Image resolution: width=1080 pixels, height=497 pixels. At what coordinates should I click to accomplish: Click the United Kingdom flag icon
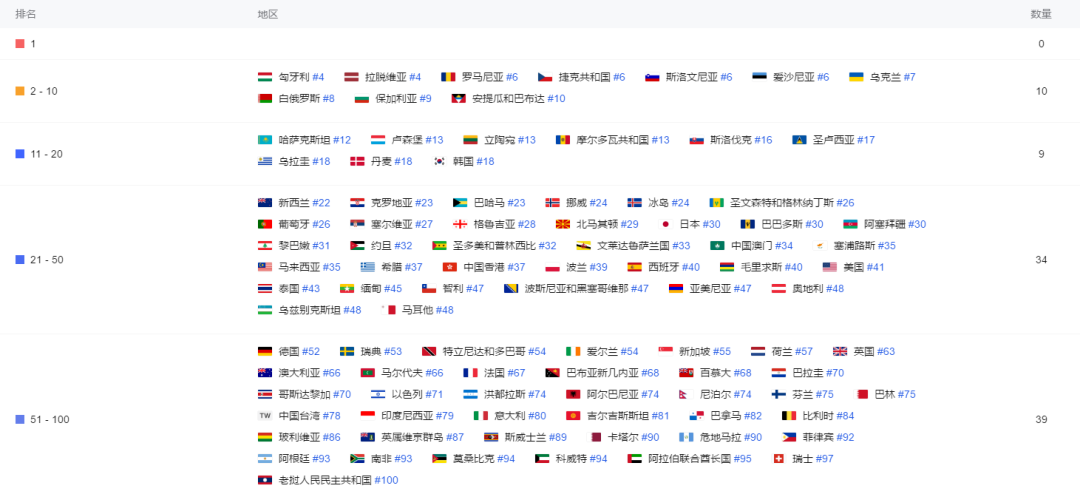click(840, 351)
